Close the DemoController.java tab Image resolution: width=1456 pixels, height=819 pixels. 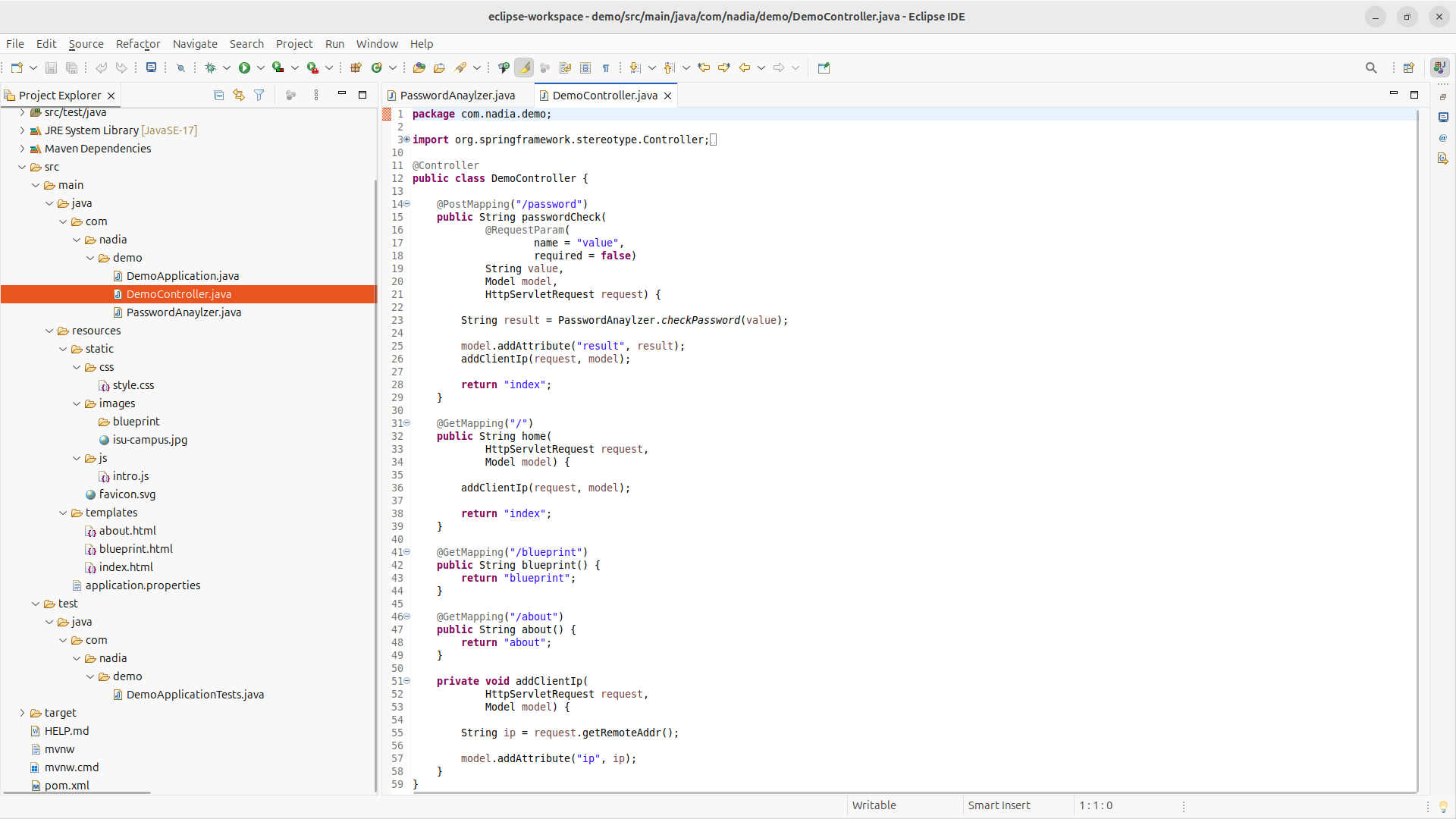coord(668,96)
